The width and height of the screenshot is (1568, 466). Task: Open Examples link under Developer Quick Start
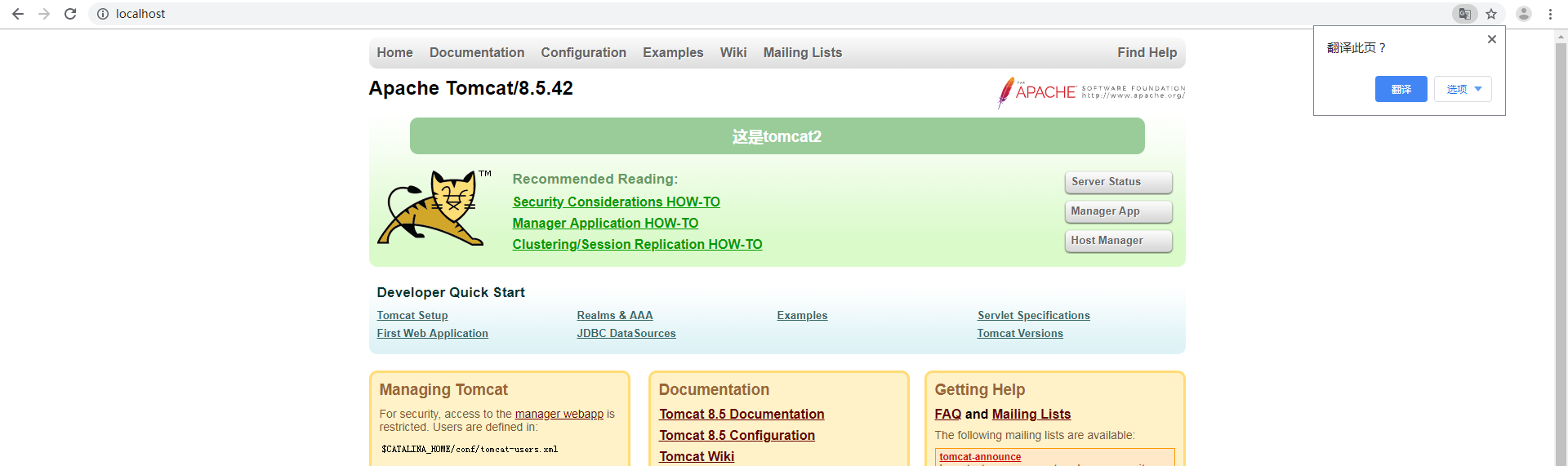(x=802, y=315)
